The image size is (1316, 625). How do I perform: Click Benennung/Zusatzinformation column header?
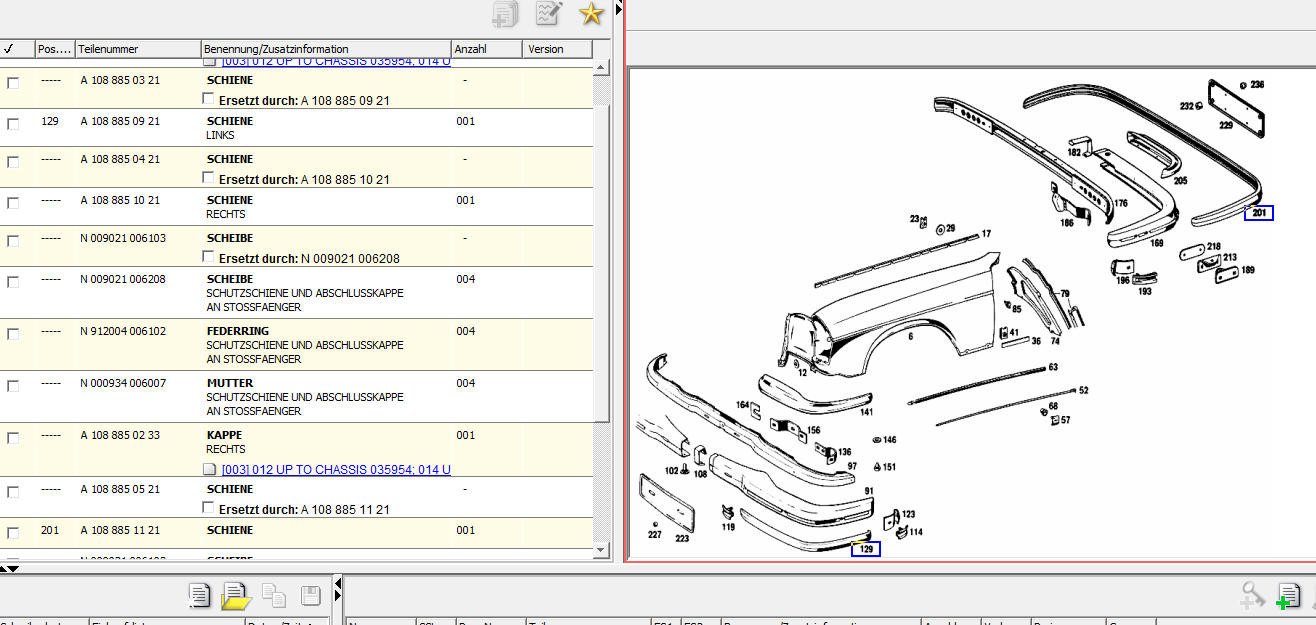tap(326, 49)
